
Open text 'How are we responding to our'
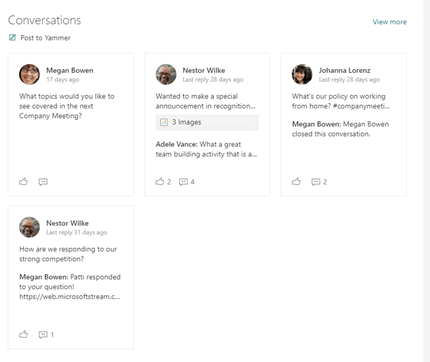point(68,249)
